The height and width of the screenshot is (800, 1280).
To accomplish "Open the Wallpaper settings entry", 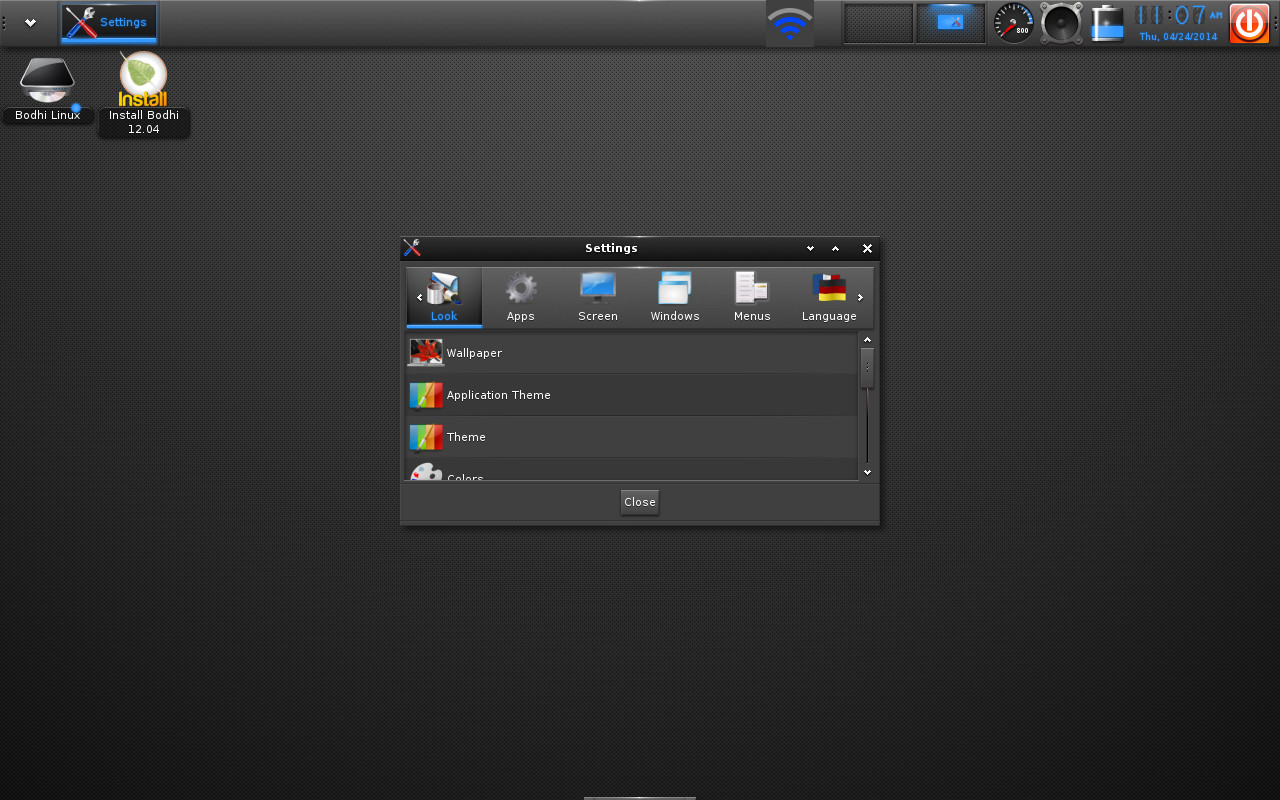I will coord(631,353).
